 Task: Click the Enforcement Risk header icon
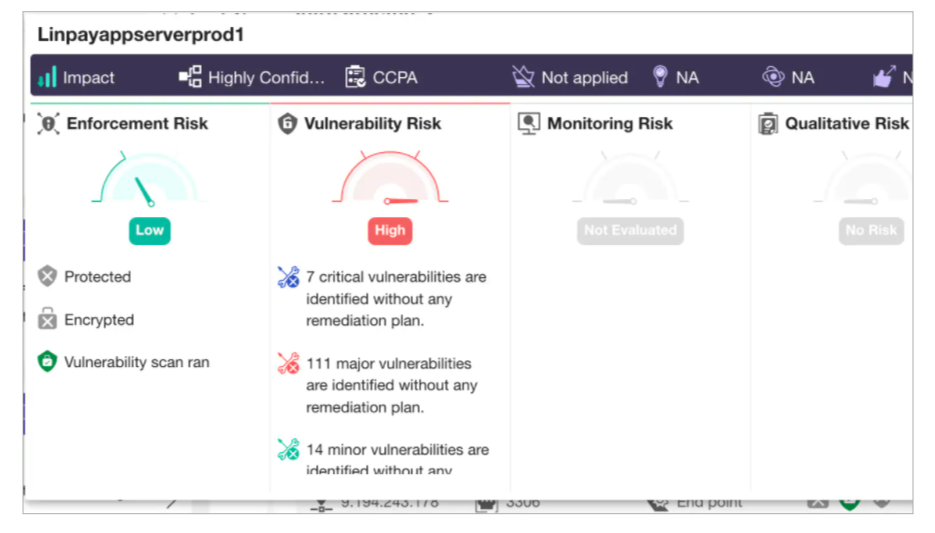(48, 124)
